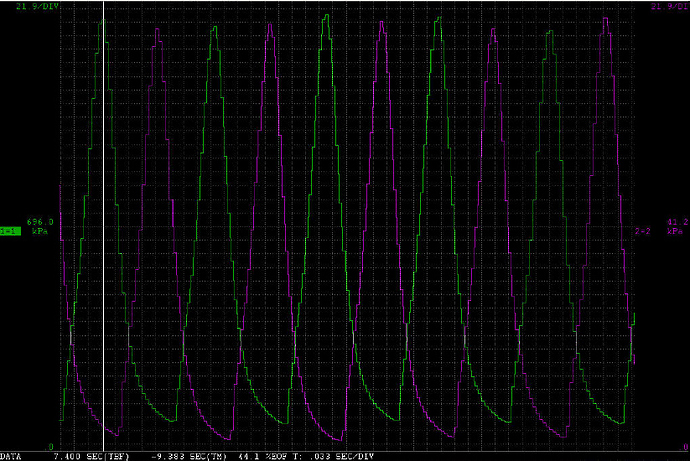The width and height of the screenshot is (690, 461).
Task: Click the first magenta waveform peak
Action: click(x=157, y=28)
